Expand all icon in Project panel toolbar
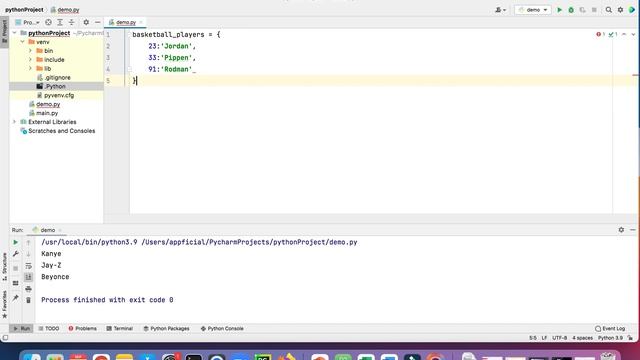The width and height of the screenshot is (640, 360). click(x=60, y=22)
